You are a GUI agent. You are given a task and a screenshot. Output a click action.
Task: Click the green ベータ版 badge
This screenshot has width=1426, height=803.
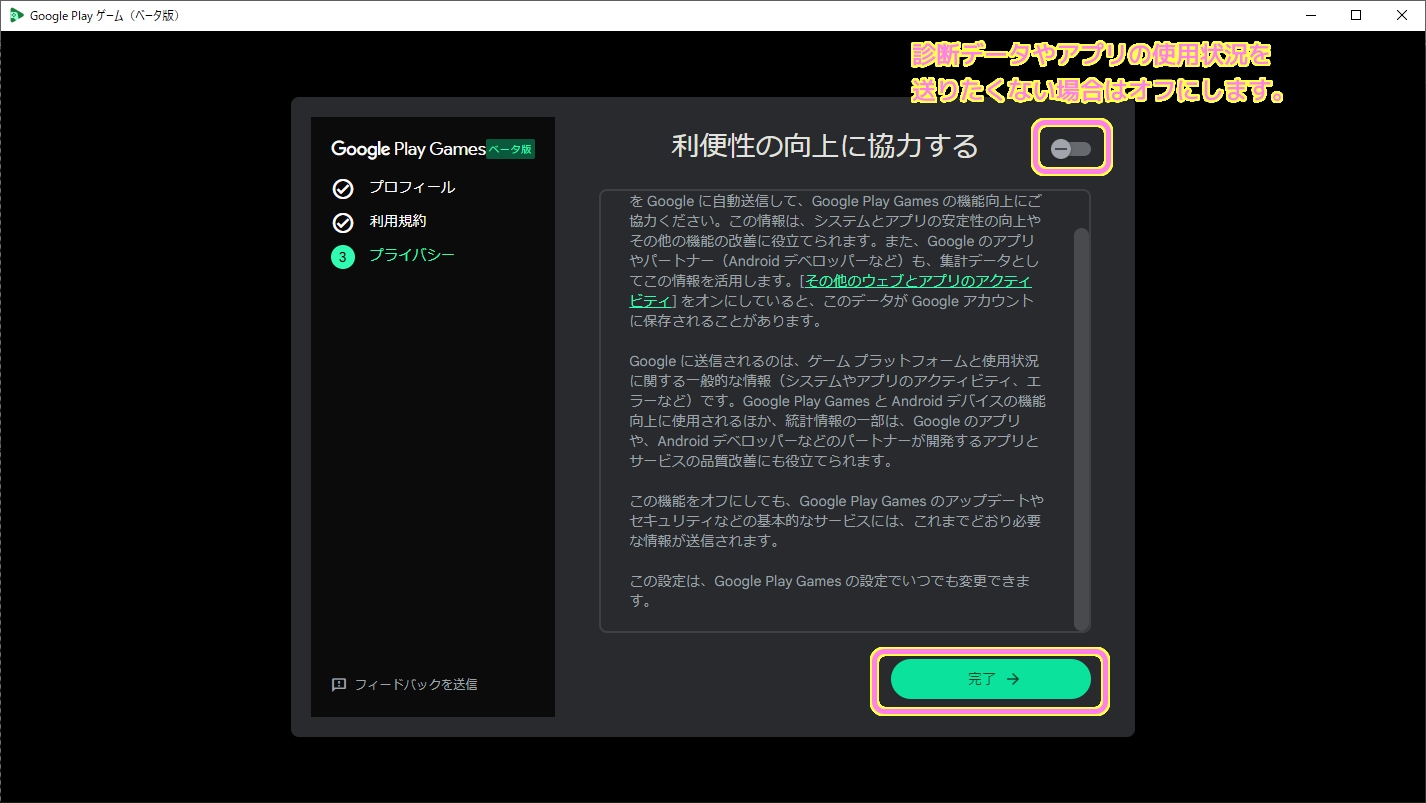[510, 149]
